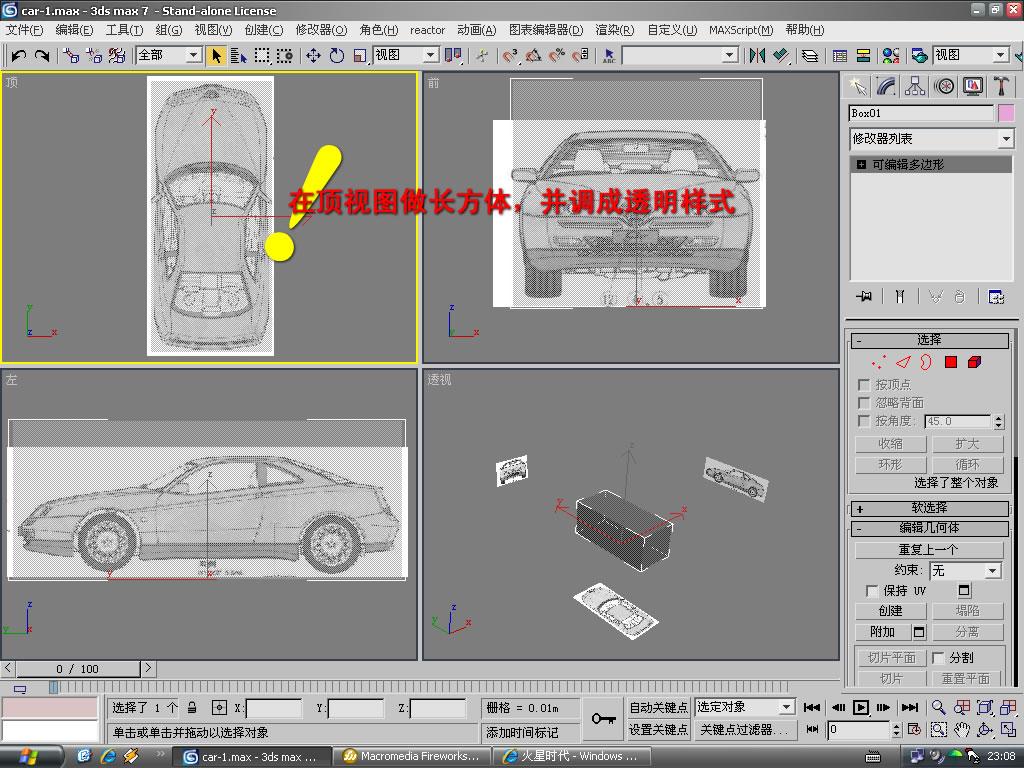Screen dimensions: 1024x768
Task: Open the 约束 constraint dropdown
Action: [993, 571]
